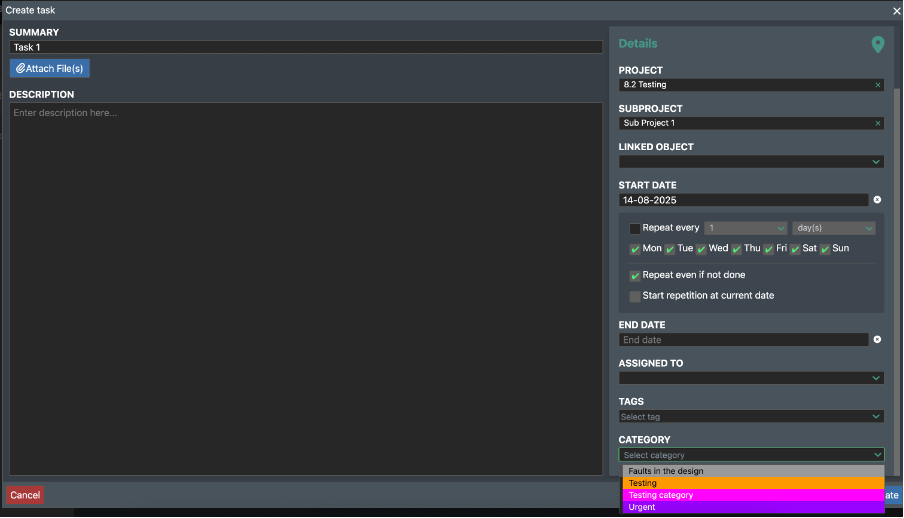The width and height of the screenshot is (904, 518).
Task: Collapse the Select category dropdown
Action: [751, 455]
